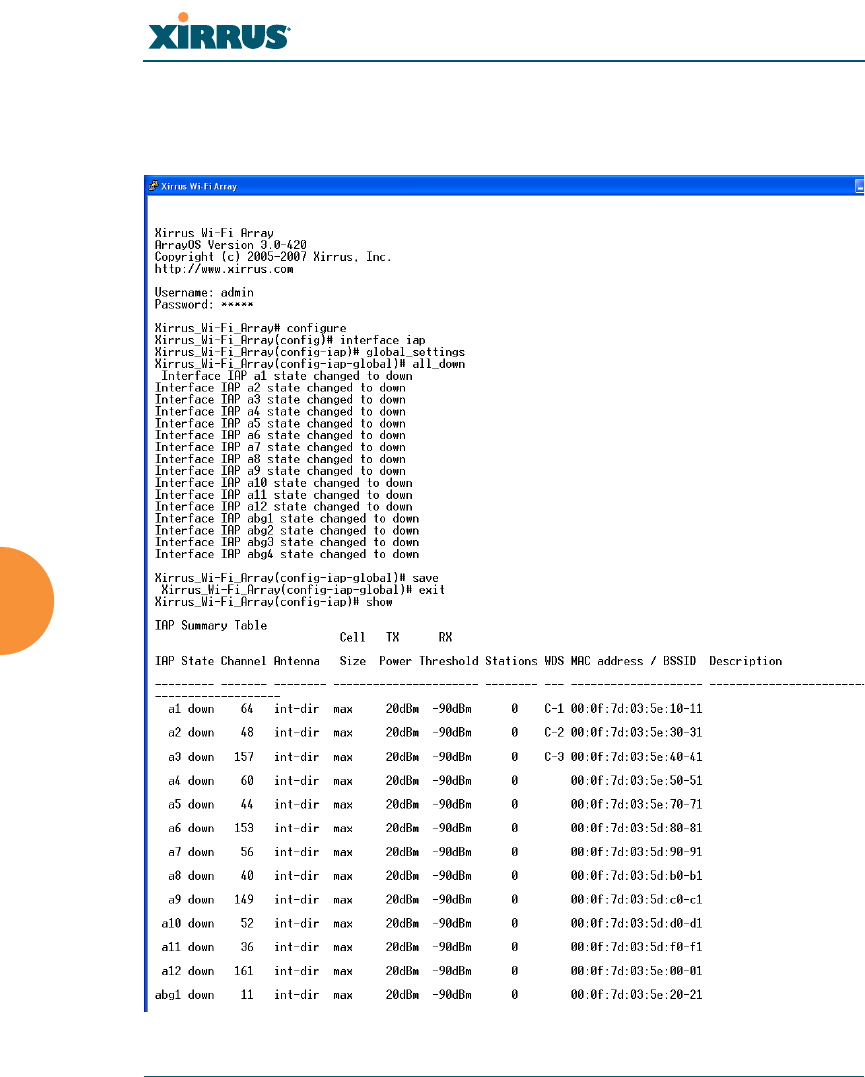Click MAC address 00:0f:7d:03:5d:d0-d1 in a10 row
The height and width of the screenshot is (1077, 865).
tap(636, 924)
